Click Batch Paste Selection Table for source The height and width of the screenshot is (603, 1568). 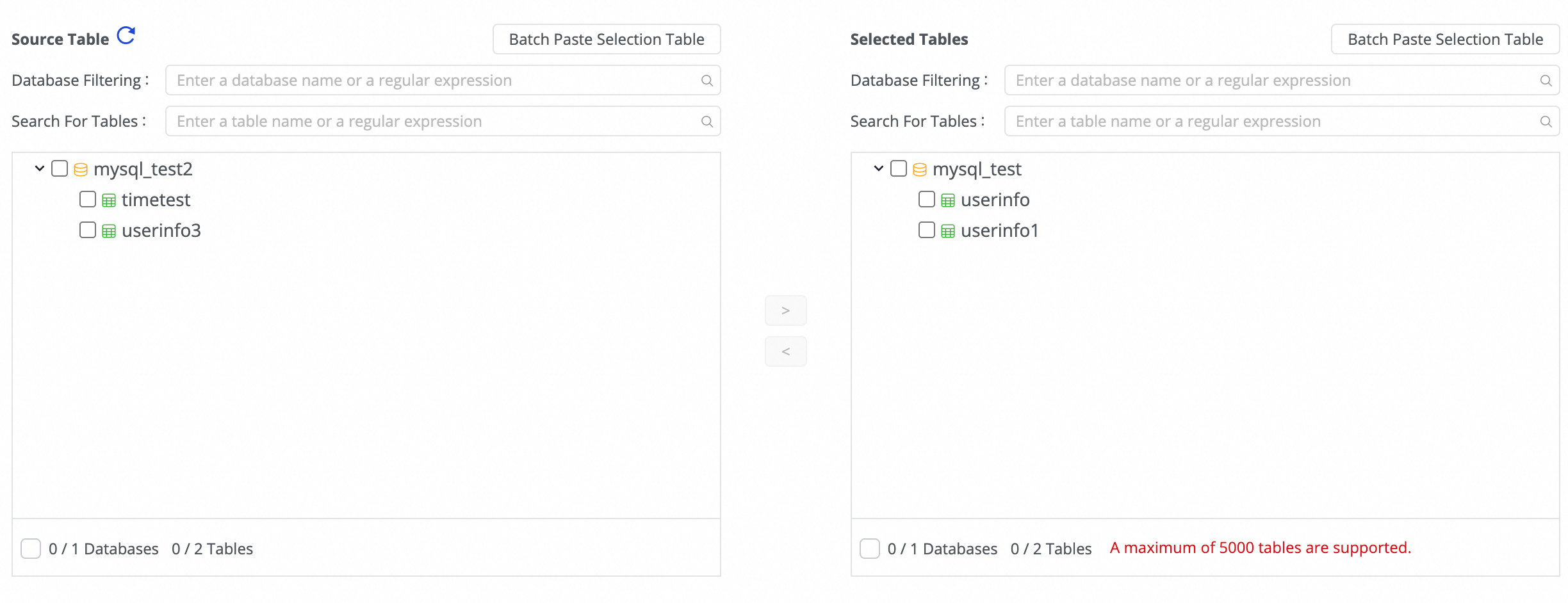(x=606, y=40)
